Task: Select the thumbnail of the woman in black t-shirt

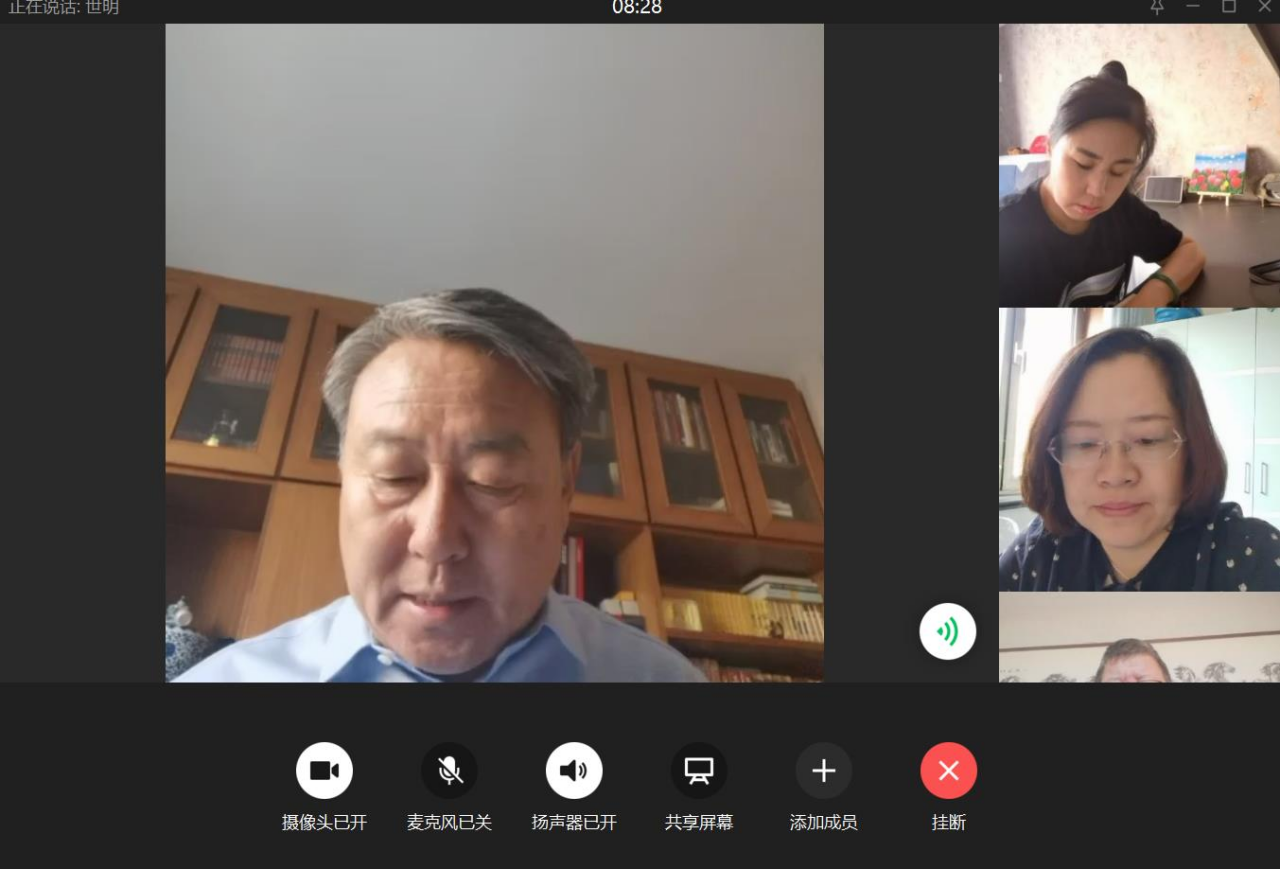Action: [1139, 165]
